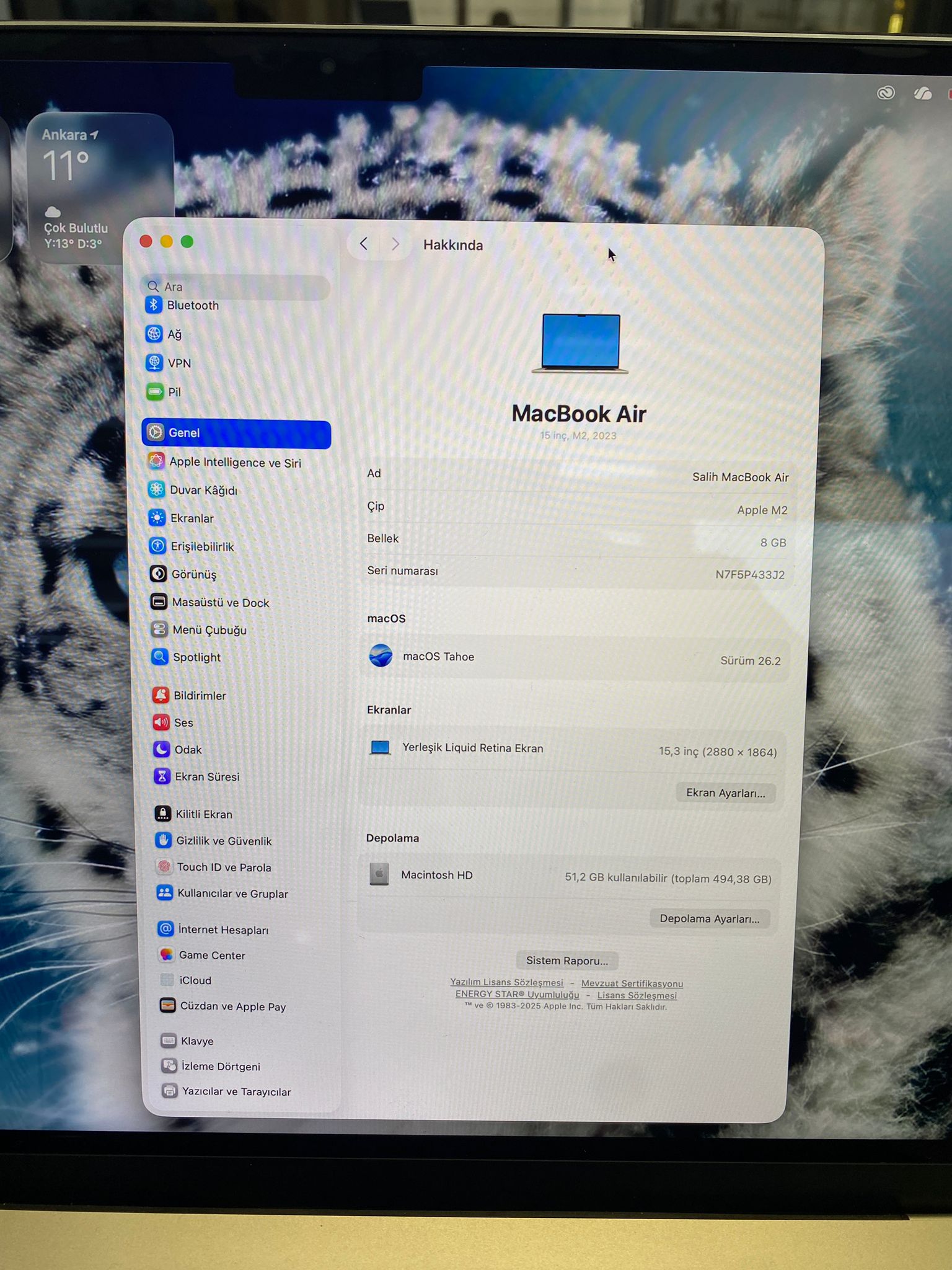952x1270 pixels.
Task: Click the macOS Tahoe logo icon
Action: (381, 655)
